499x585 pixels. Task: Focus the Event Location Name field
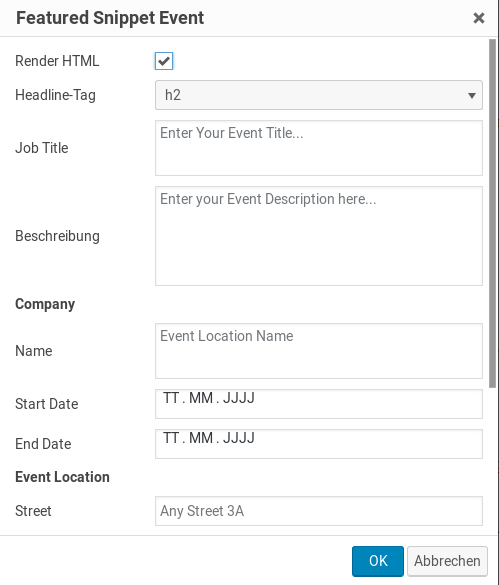[319, 351]
